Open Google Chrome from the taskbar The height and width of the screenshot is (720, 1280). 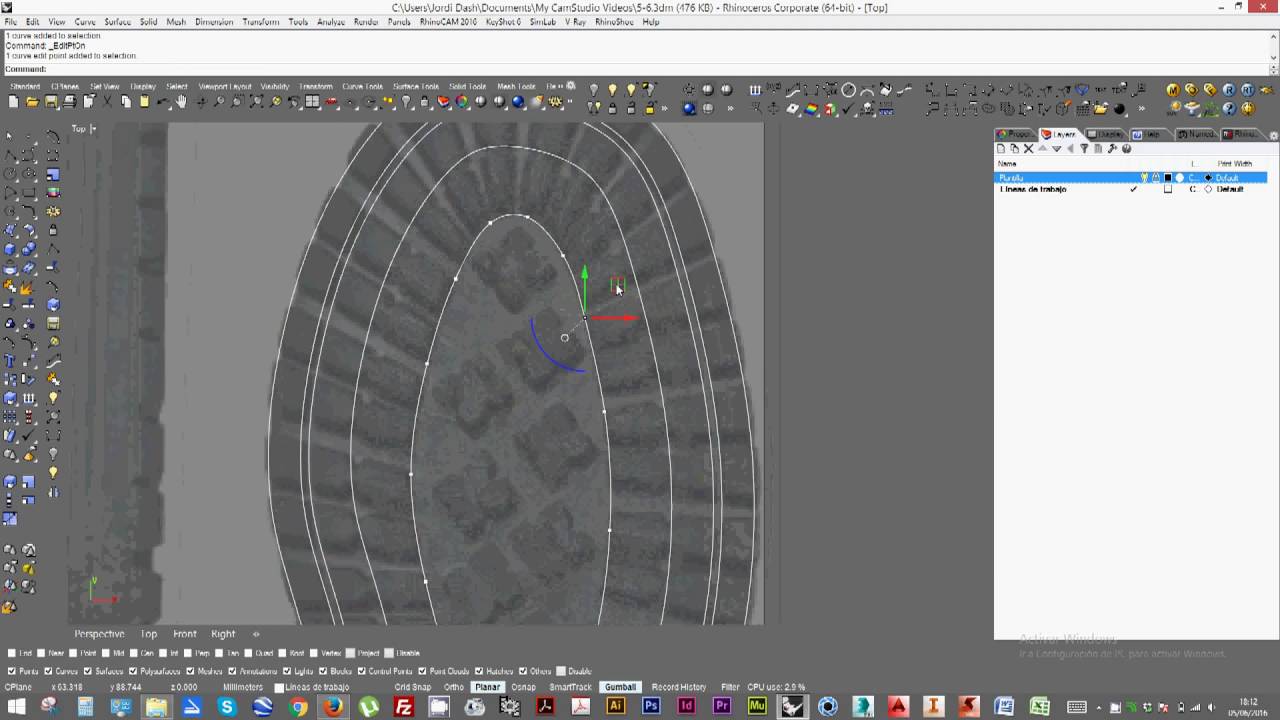click(299, 707)
